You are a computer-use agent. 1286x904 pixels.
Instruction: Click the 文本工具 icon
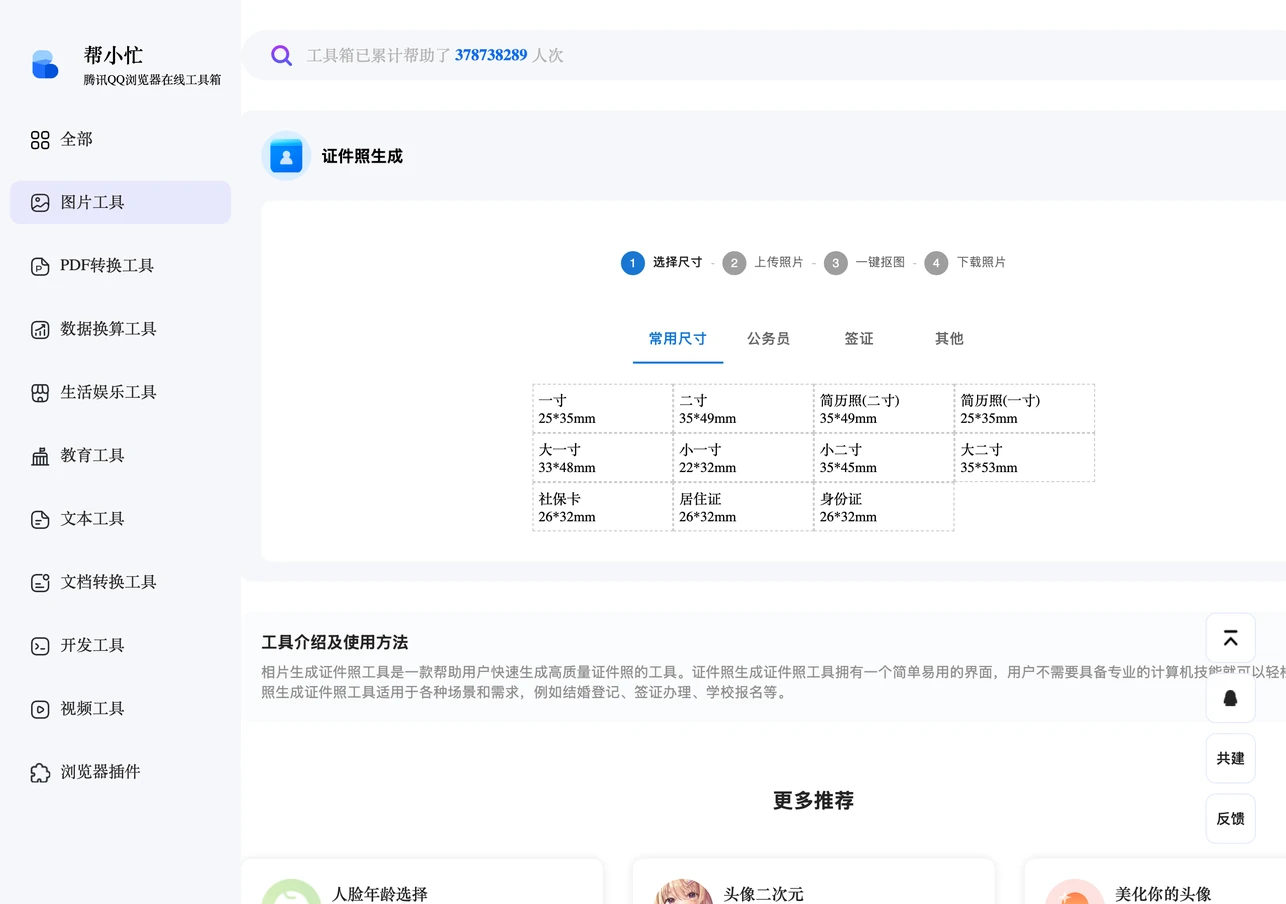pos(40,519)
